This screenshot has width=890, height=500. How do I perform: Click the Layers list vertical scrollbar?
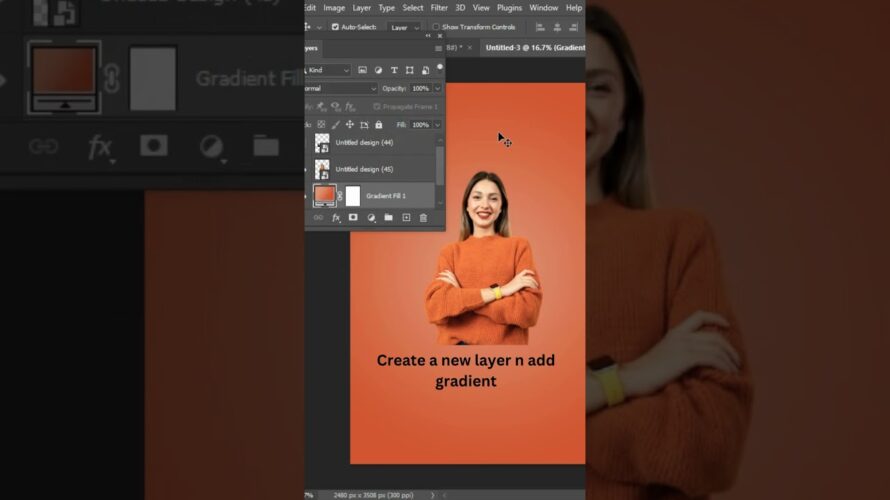pos(440,166)
